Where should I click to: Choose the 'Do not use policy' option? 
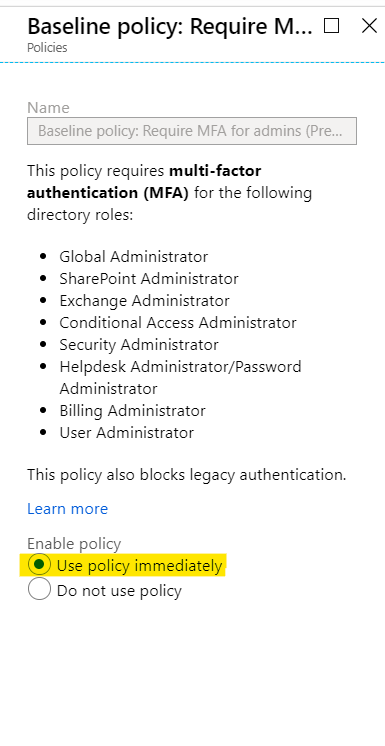[x=39, y=589]
